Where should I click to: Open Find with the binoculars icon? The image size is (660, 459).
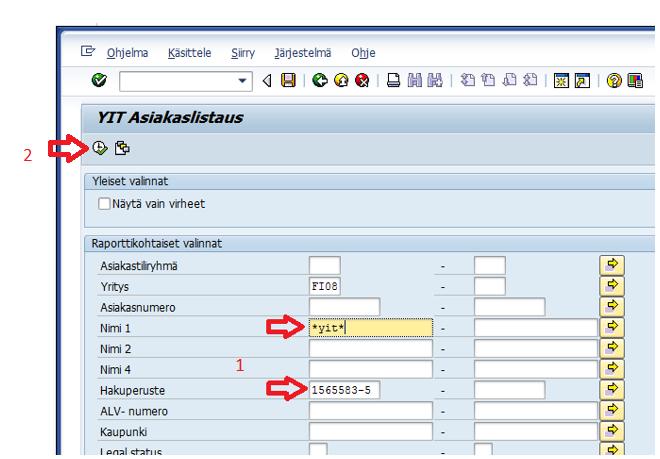pos(415,80)
